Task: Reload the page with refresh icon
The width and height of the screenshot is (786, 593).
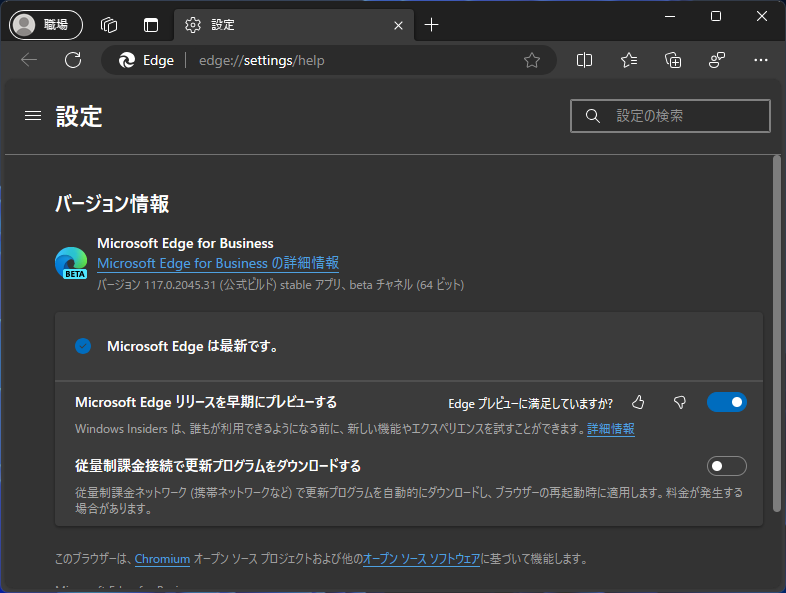Action: tap(73, 60)
